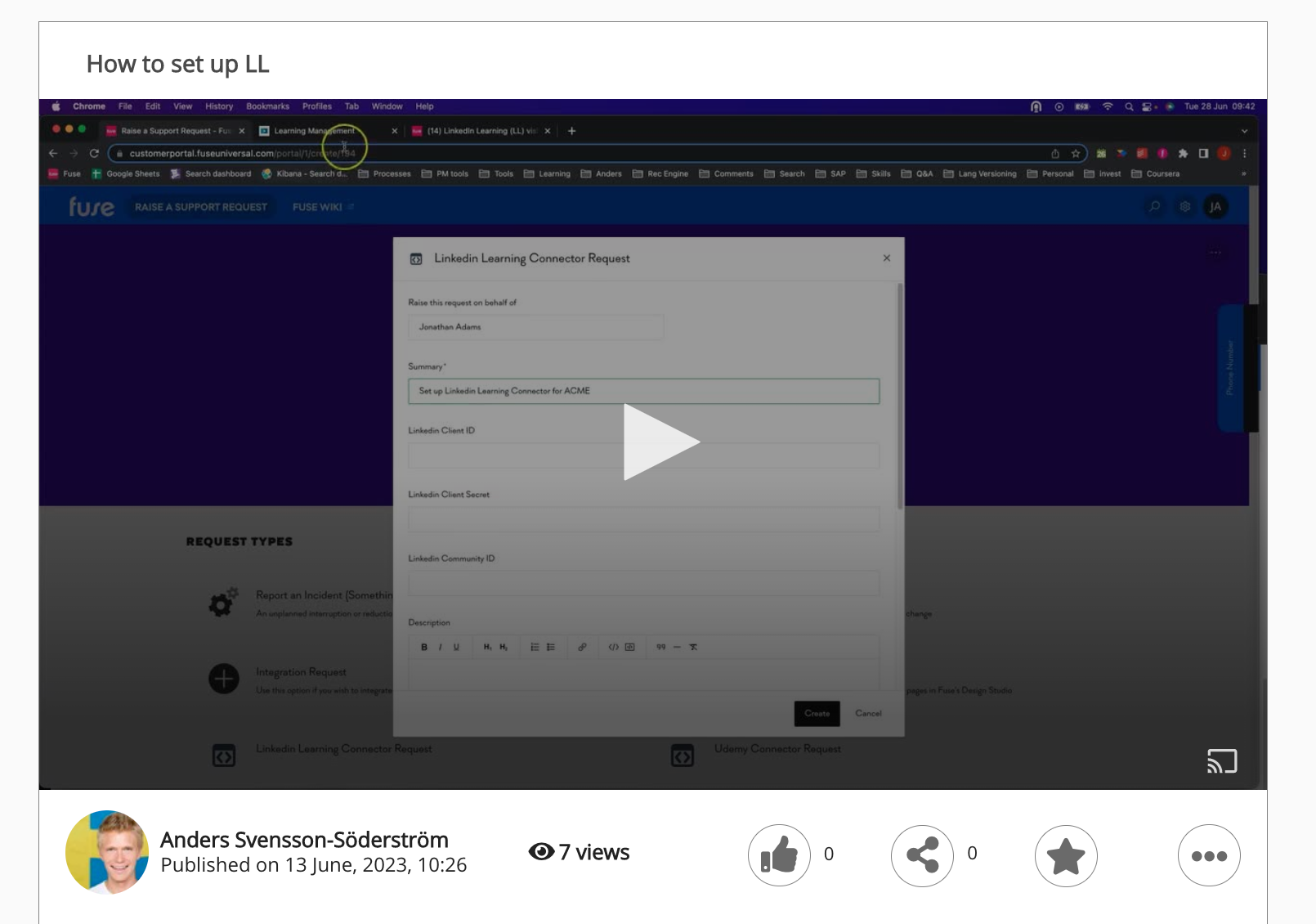The height and width of the screenshot is (924, 1316).
Task: Insert a bulleted list in the Description
Action: pyautogui.click(x=533, y=647)
